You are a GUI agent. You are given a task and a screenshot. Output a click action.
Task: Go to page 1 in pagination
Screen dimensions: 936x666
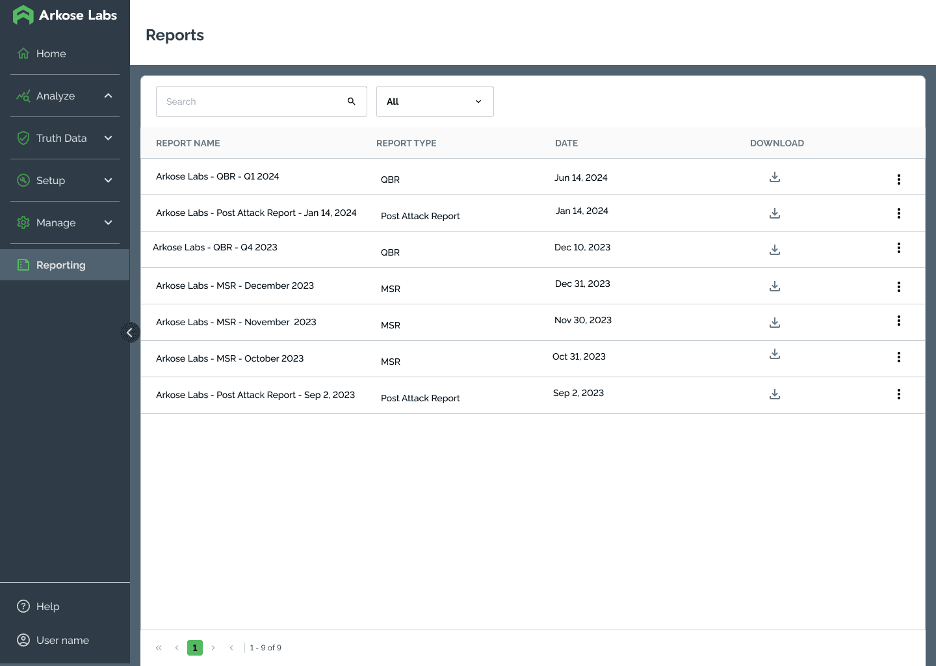[195, 648]
